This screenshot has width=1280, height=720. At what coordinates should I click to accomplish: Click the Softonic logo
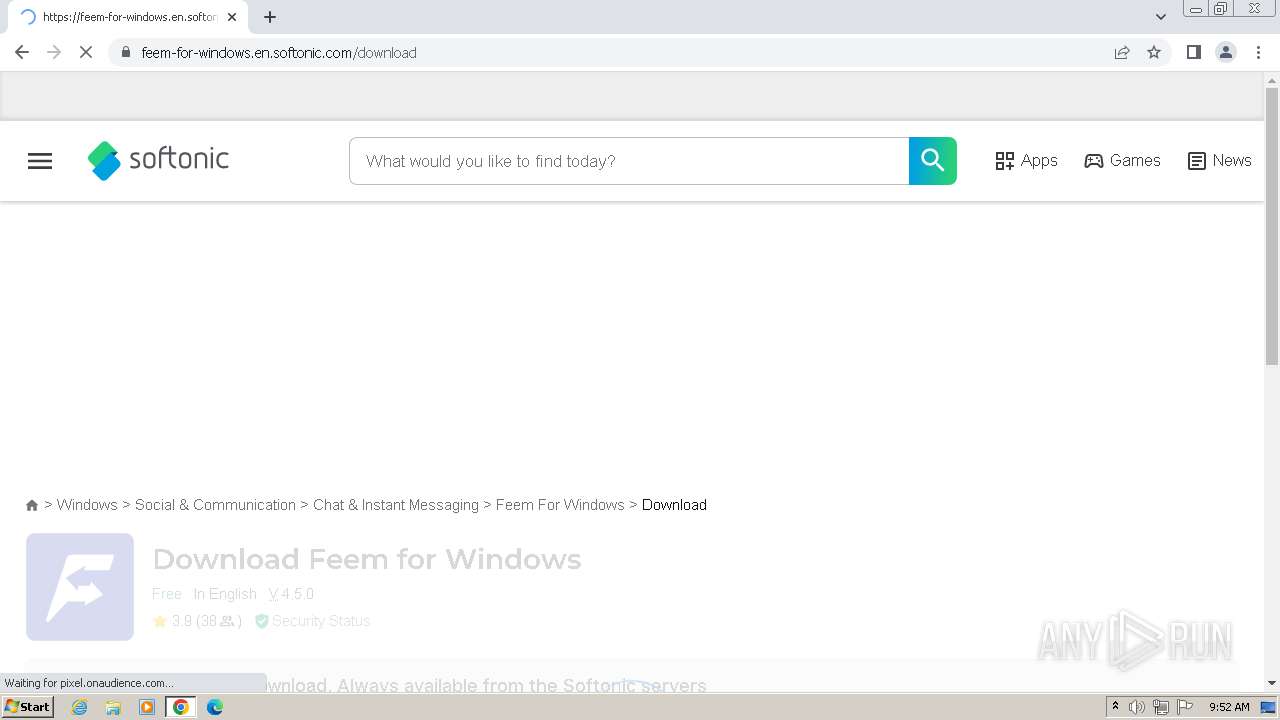click(x=158, y=160)
